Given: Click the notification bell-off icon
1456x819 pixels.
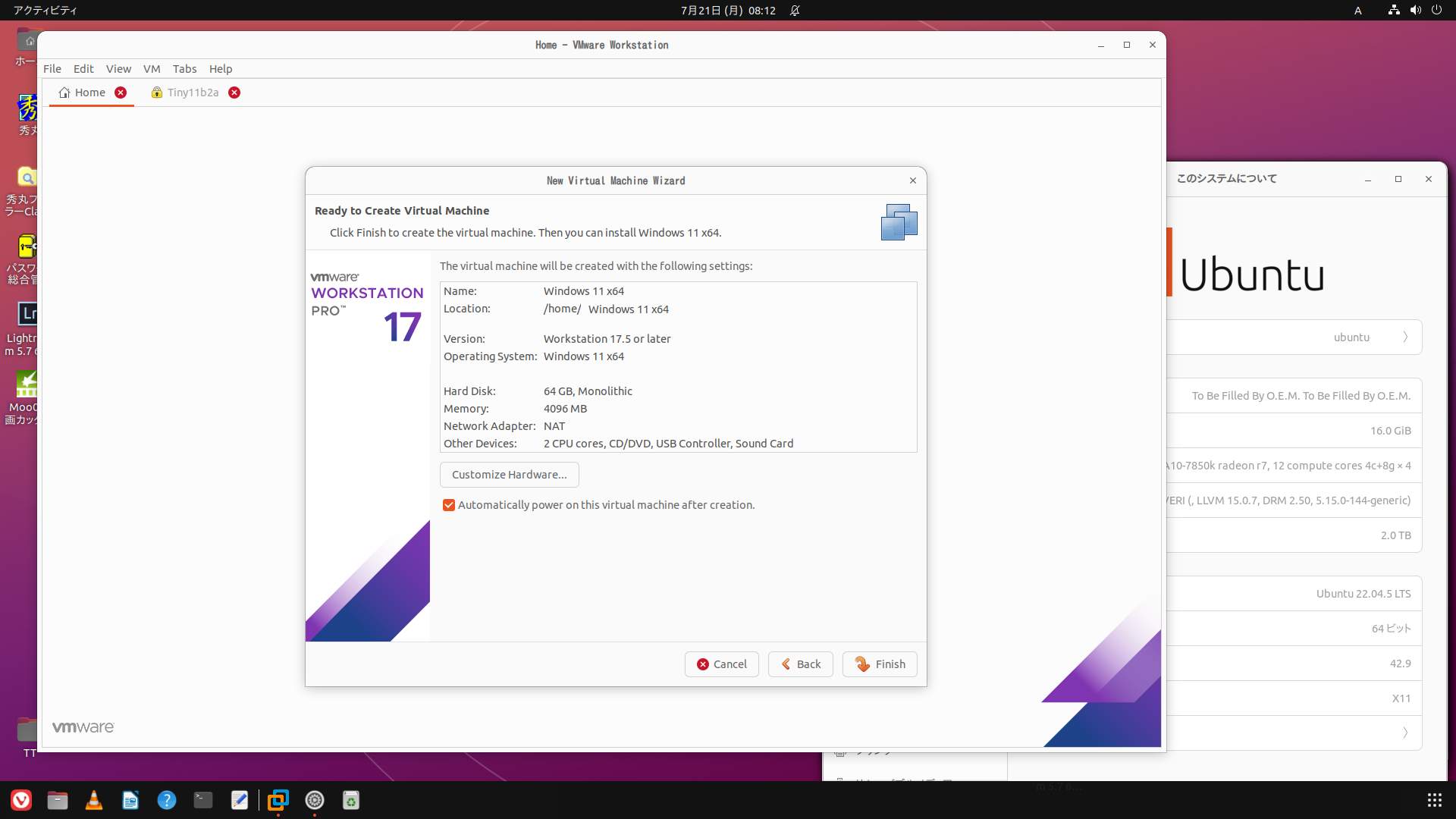Looking at the screenshot, I should [795, 11].
